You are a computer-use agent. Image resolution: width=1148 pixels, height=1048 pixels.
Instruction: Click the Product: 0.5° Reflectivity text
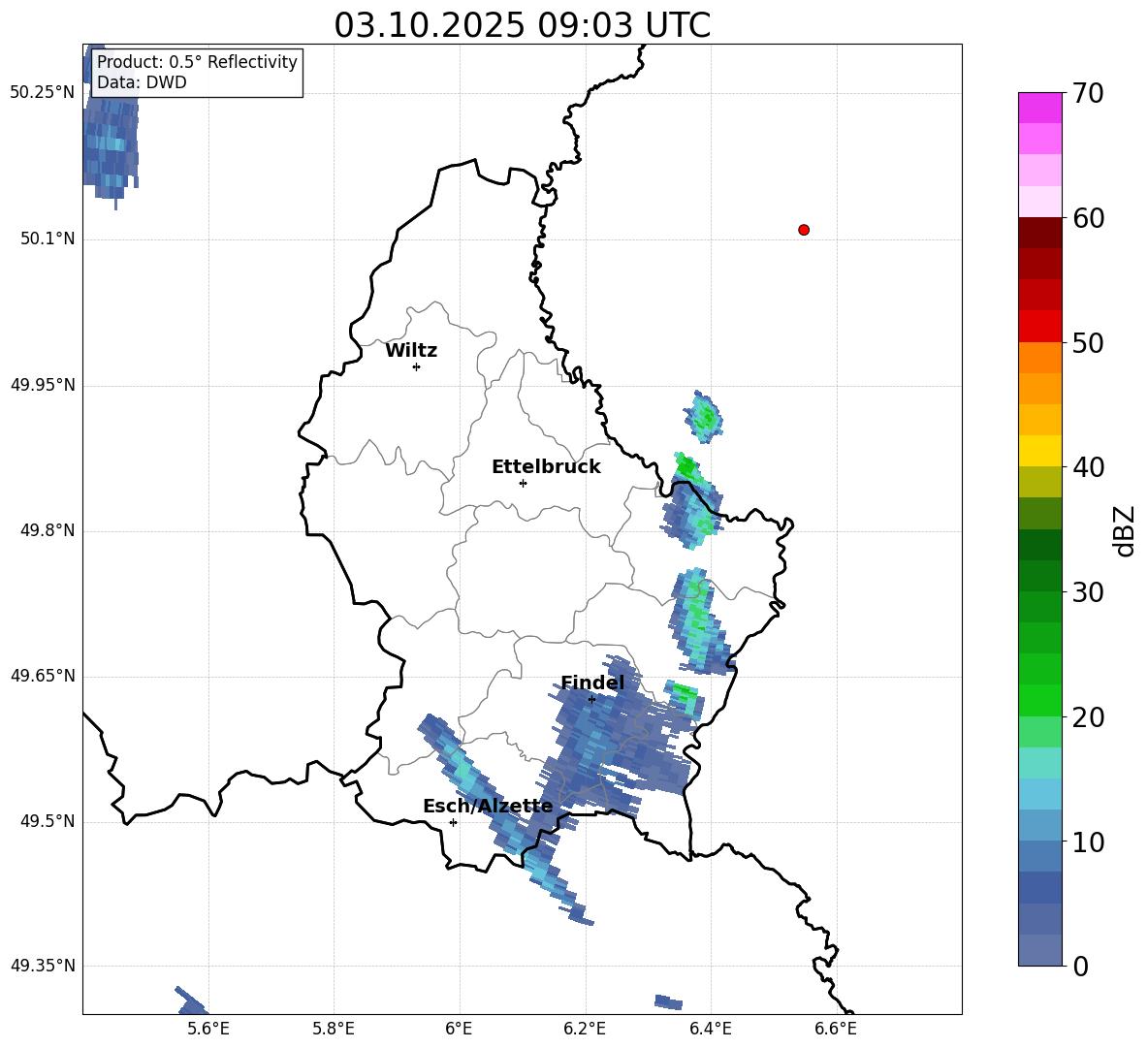[197, 62]
